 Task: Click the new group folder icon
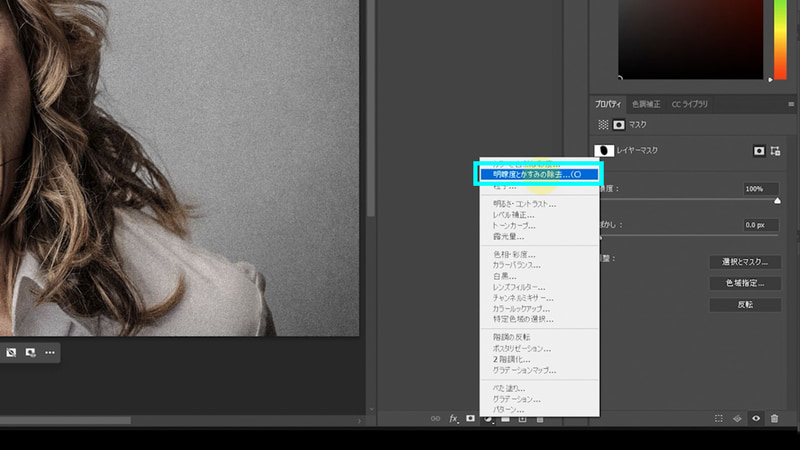(505, 419)
